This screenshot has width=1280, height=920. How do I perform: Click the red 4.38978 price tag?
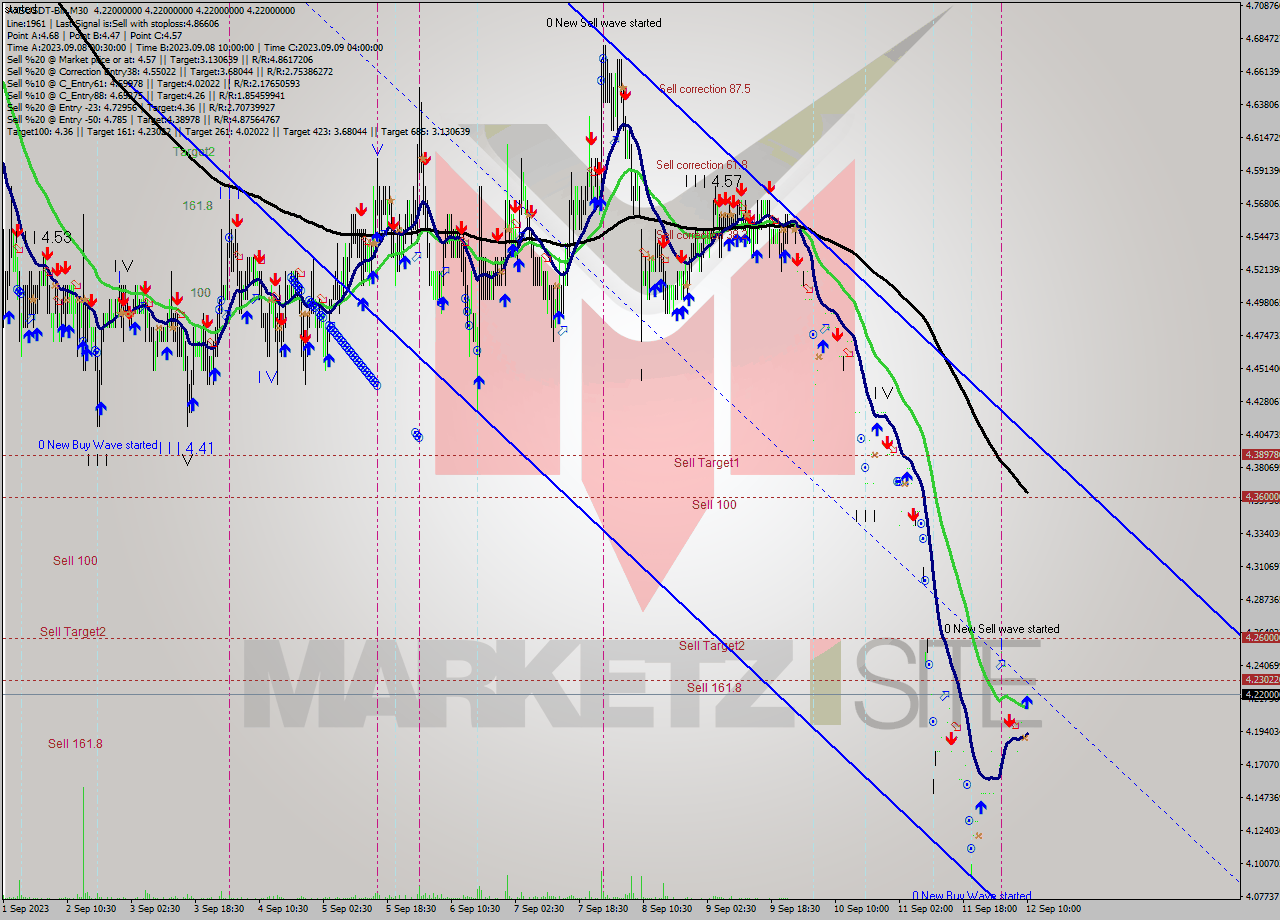(x=1259, y=454)
